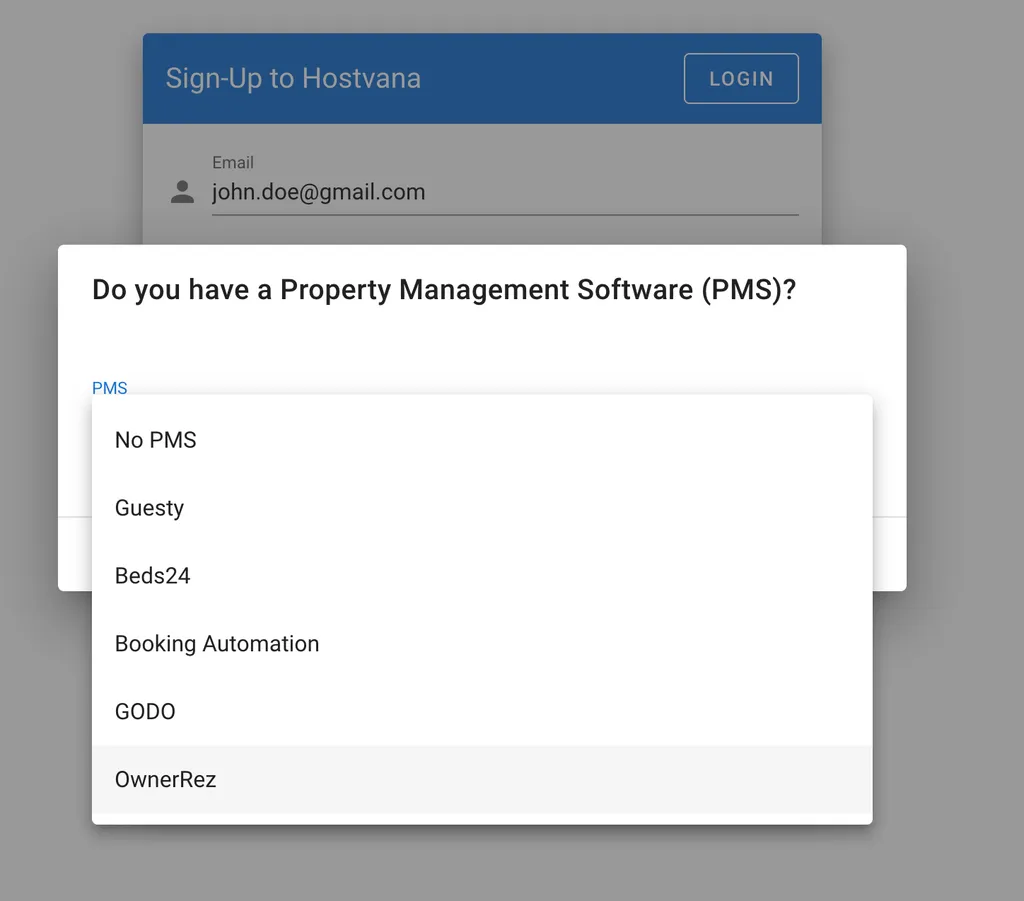The width and height of the screenshot is (1024, 901).
Task: Select Beds24 in the dropdown
Action: click(482, 576)
